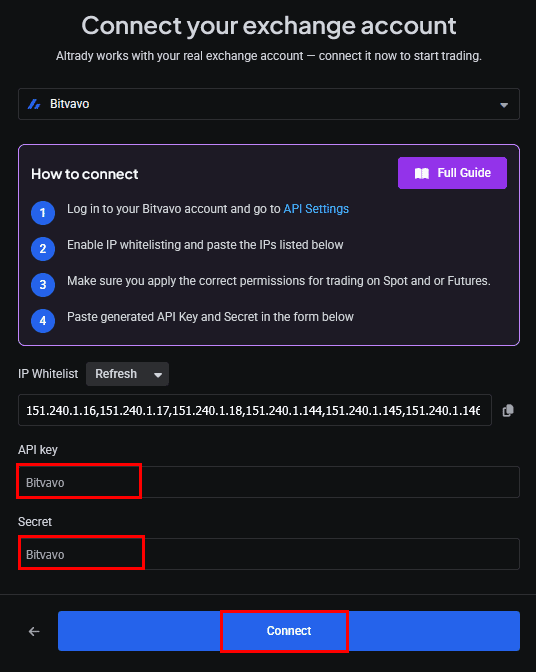
Task: Open the Full Guide button
Action: 452,173
